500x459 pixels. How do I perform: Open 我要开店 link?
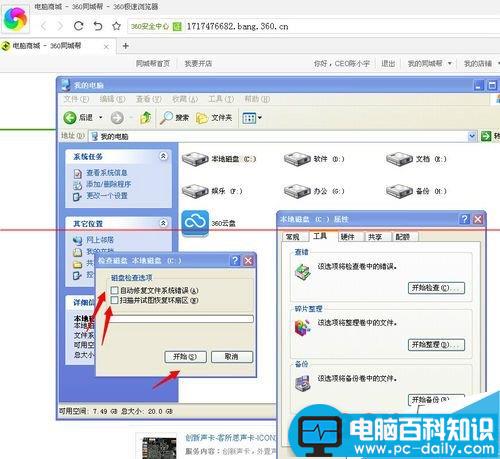coord(198,63)
